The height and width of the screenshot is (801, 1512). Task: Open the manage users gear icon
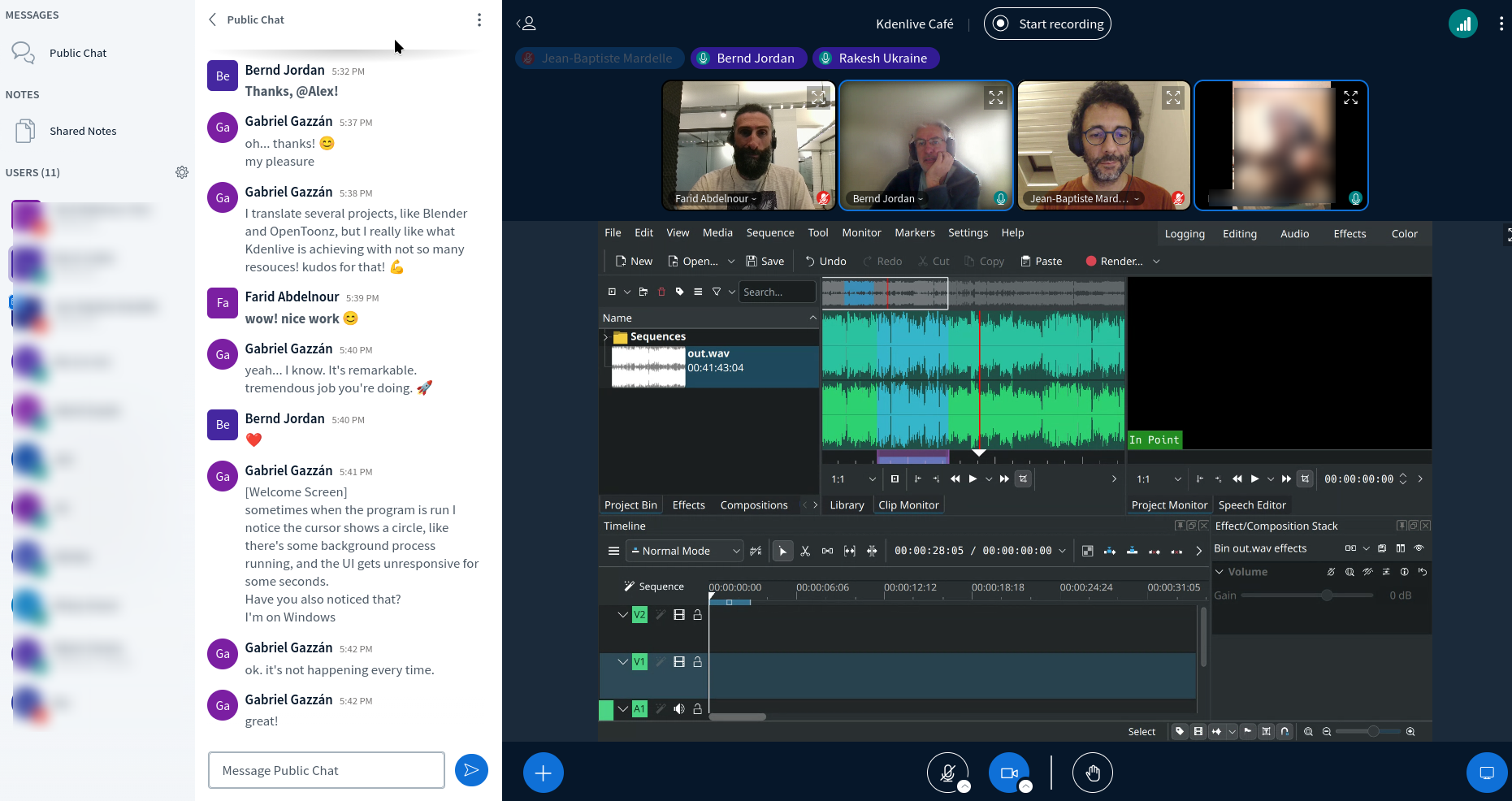point(182,172)
